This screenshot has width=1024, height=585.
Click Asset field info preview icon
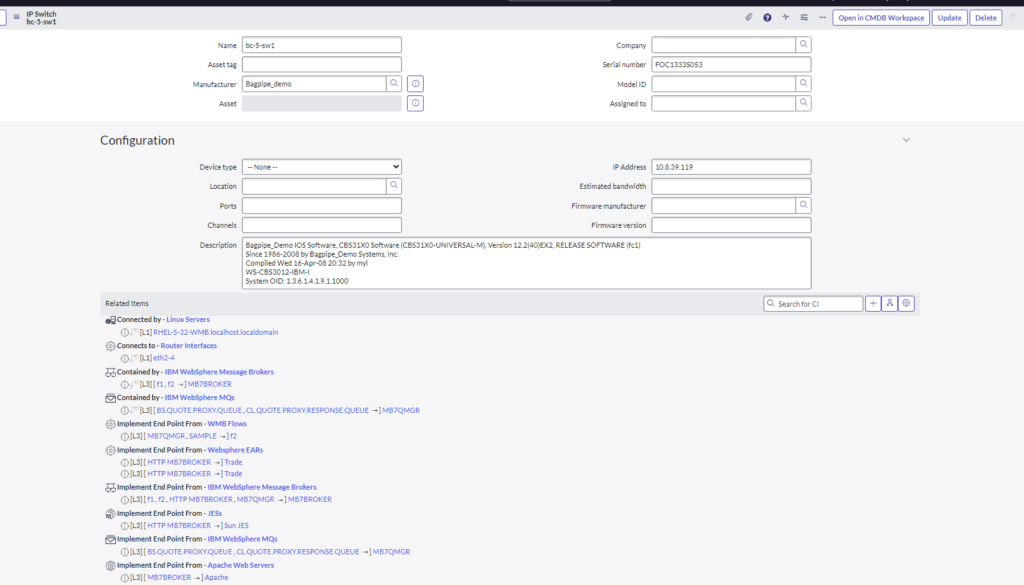pyautogui.click(x=416, y=103)
